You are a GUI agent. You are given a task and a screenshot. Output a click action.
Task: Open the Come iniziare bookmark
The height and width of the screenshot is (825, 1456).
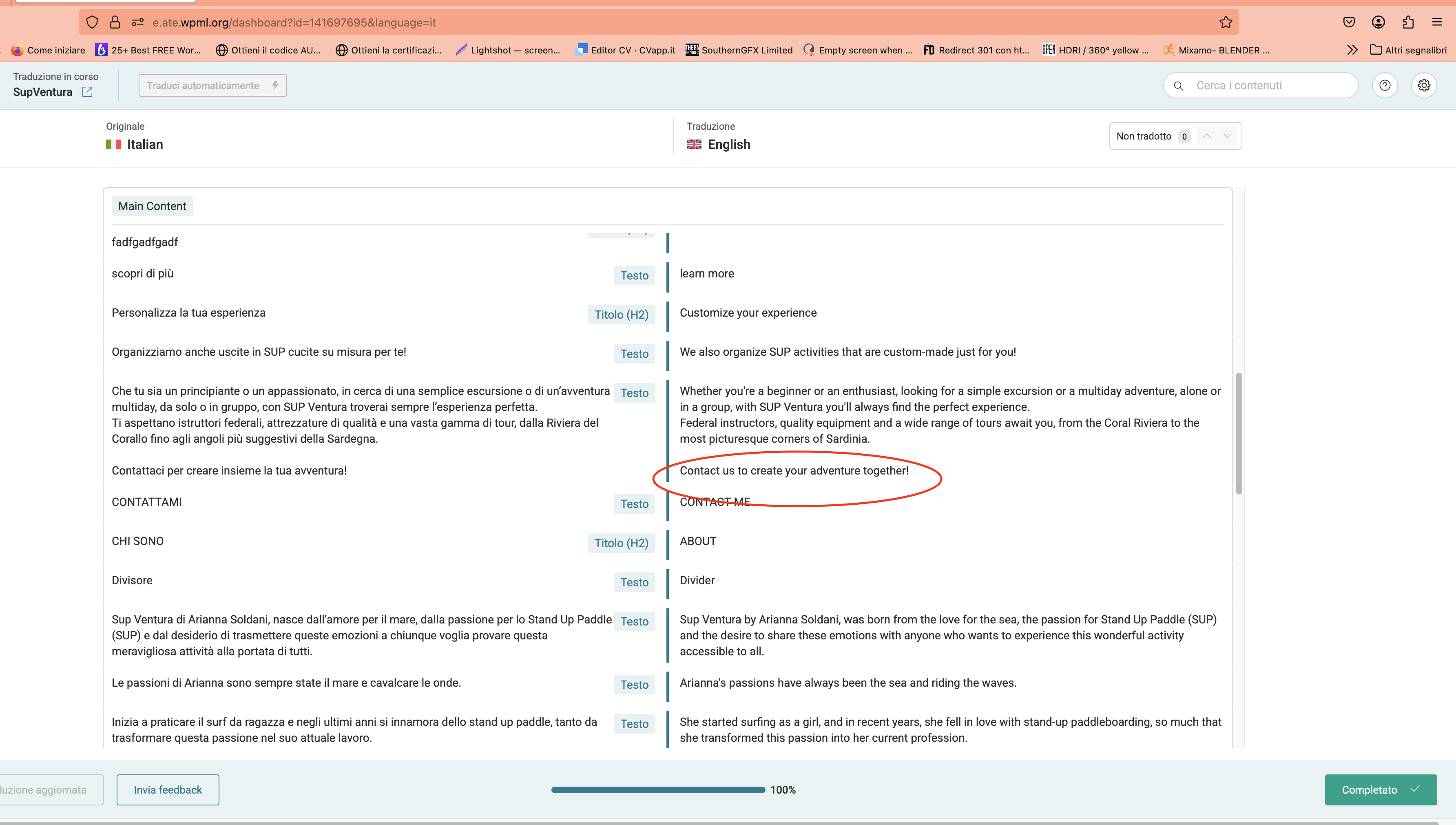pyautogui.click(x=48, y=50)
